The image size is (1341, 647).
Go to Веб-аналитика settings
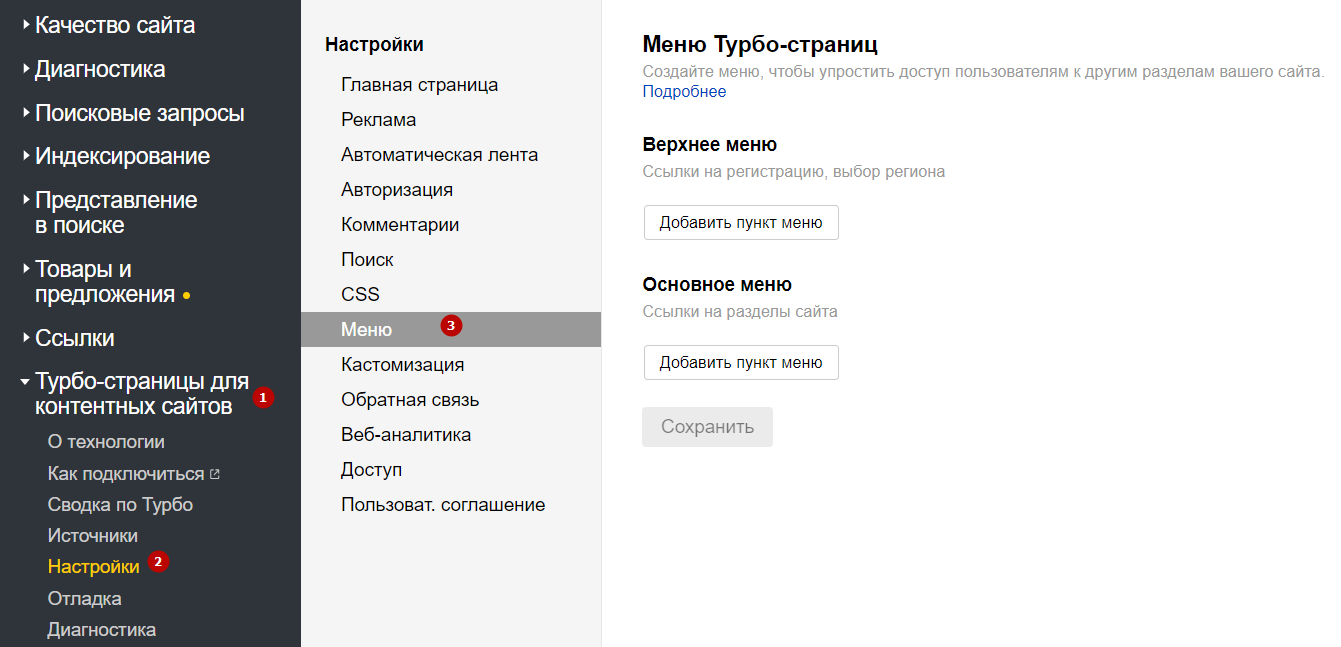pos(406,434)
